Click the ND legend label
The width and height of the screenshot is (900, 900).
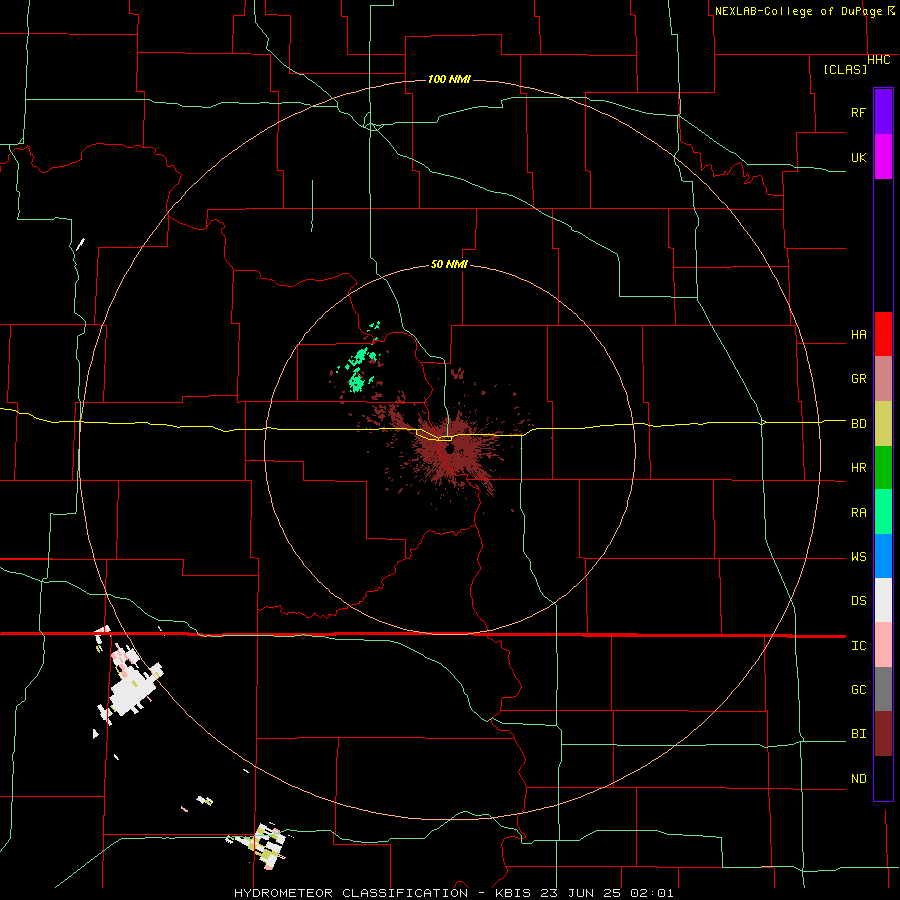(x=858, y=779)
